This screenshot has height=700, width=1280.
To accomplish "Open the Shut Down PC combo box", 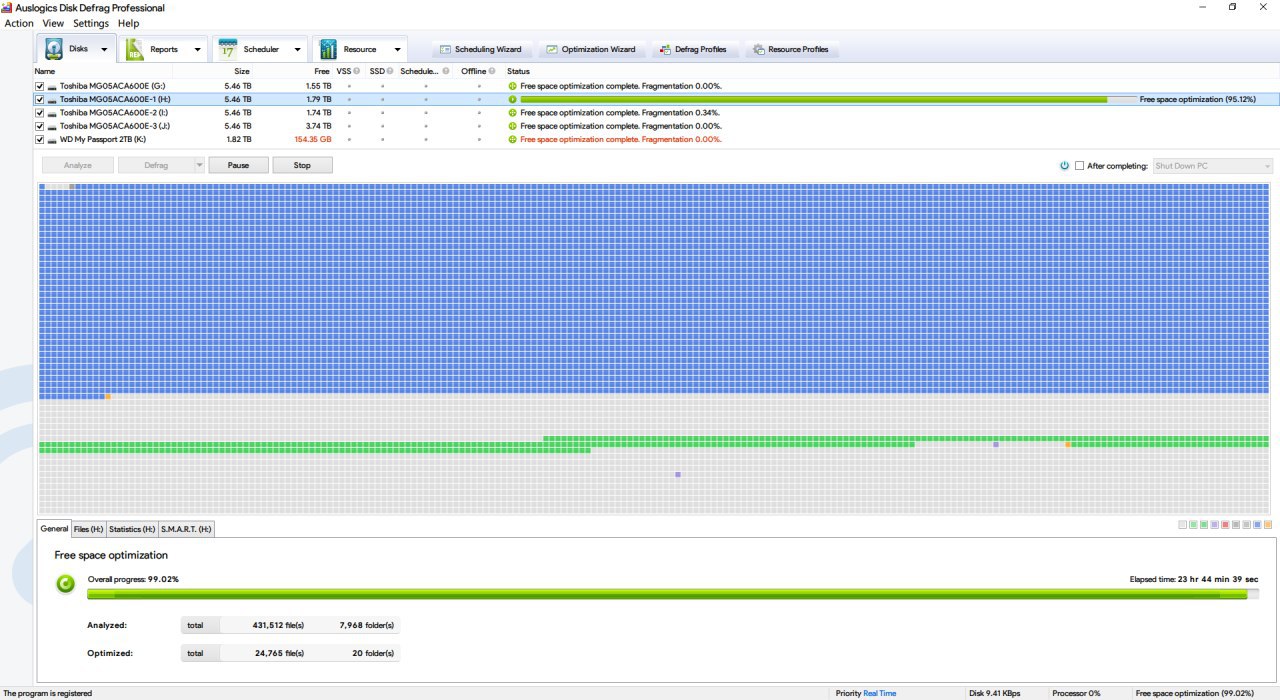I will point(1213,165).
